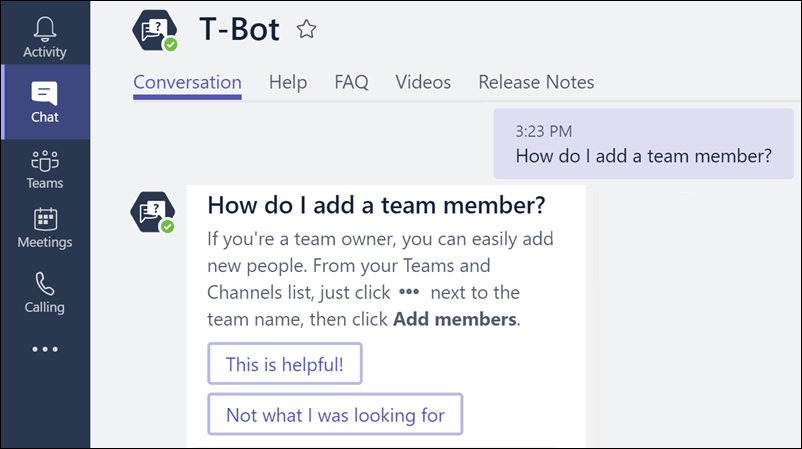Click T-Bot avatar beside the reply message

click(x=152, y=212)
